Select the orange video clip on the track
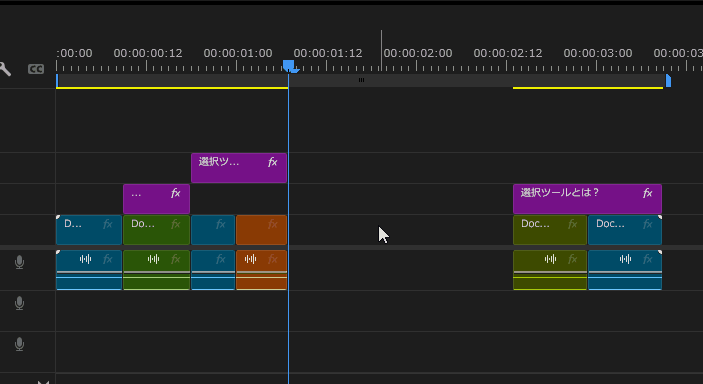Screen dimensions: 703x384 [261, 230]
